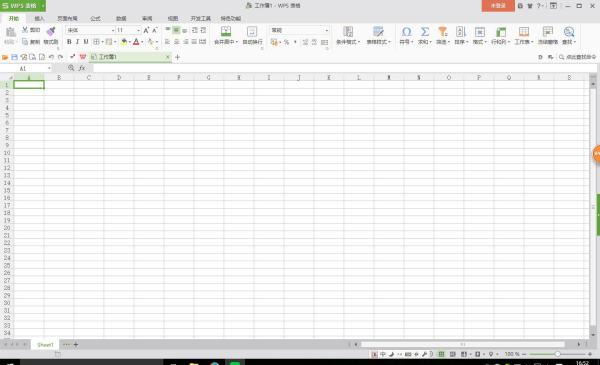
Task: Expand the Merge and Center dropdown arrow
Action: coord(237,42)
